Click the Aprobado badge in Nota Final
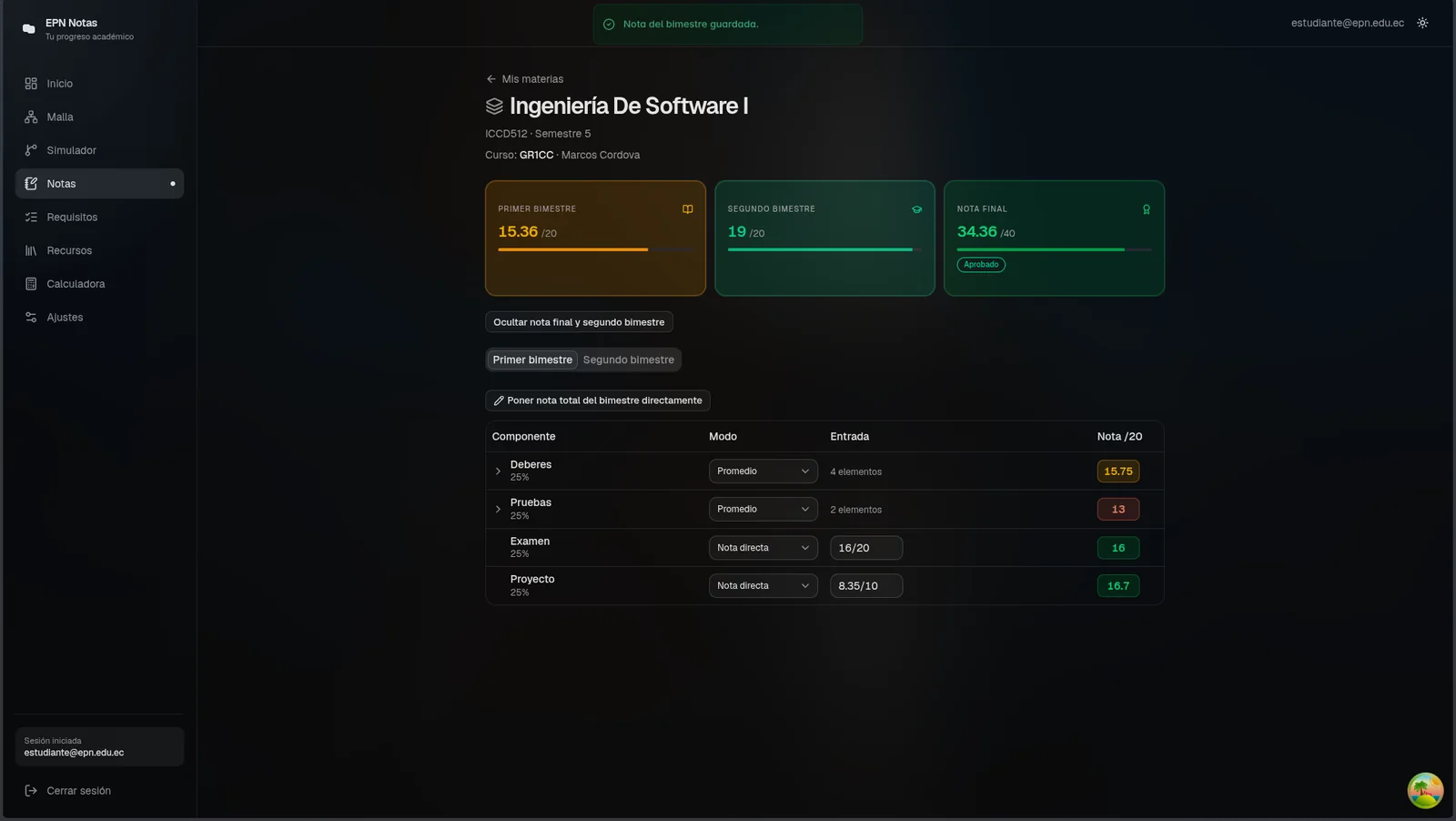 (981, 265)
